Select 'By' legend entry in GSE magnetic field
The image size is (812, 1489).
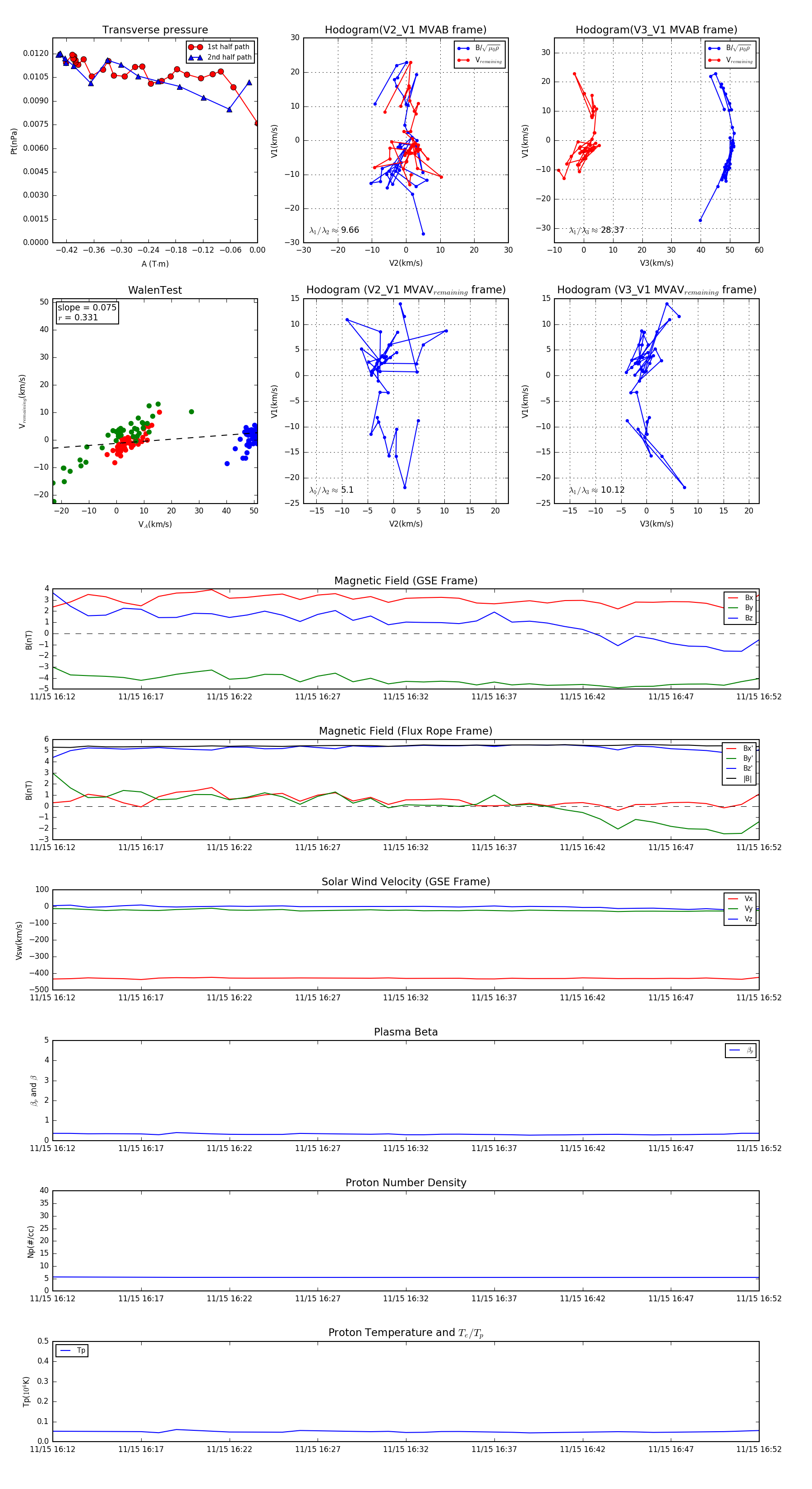click(740, 608)
